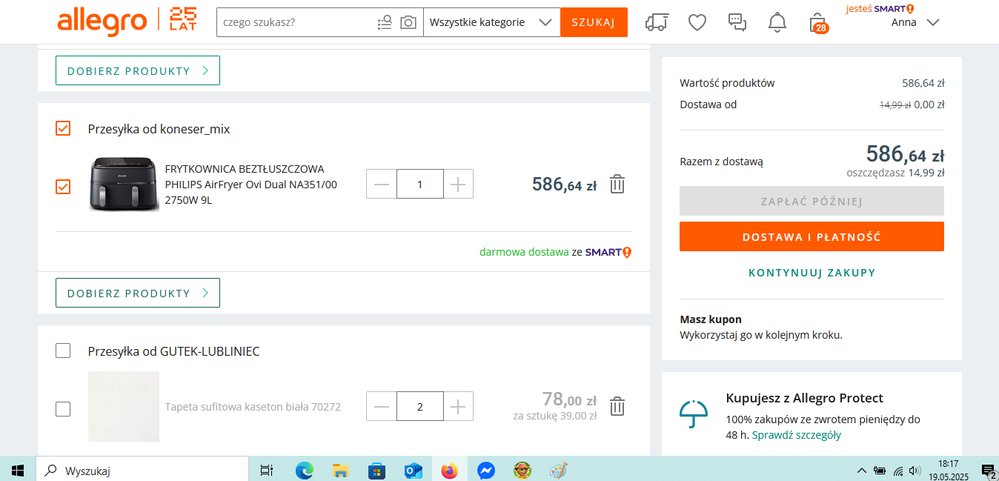This screenshot has height=481, width=999.
Task: Delete the Tapeta sufitowa item from cart
Action: coord(617,406)
